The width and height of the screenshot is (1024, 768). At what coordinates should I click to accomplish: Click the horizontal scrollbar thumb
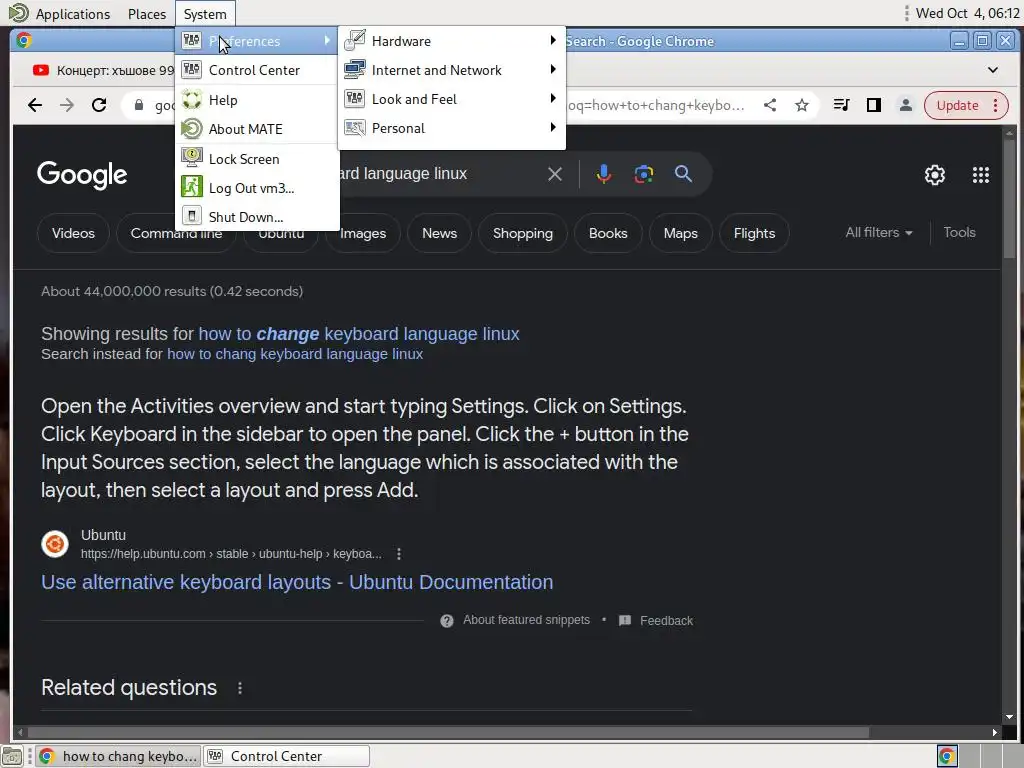[x=448, y=733]
